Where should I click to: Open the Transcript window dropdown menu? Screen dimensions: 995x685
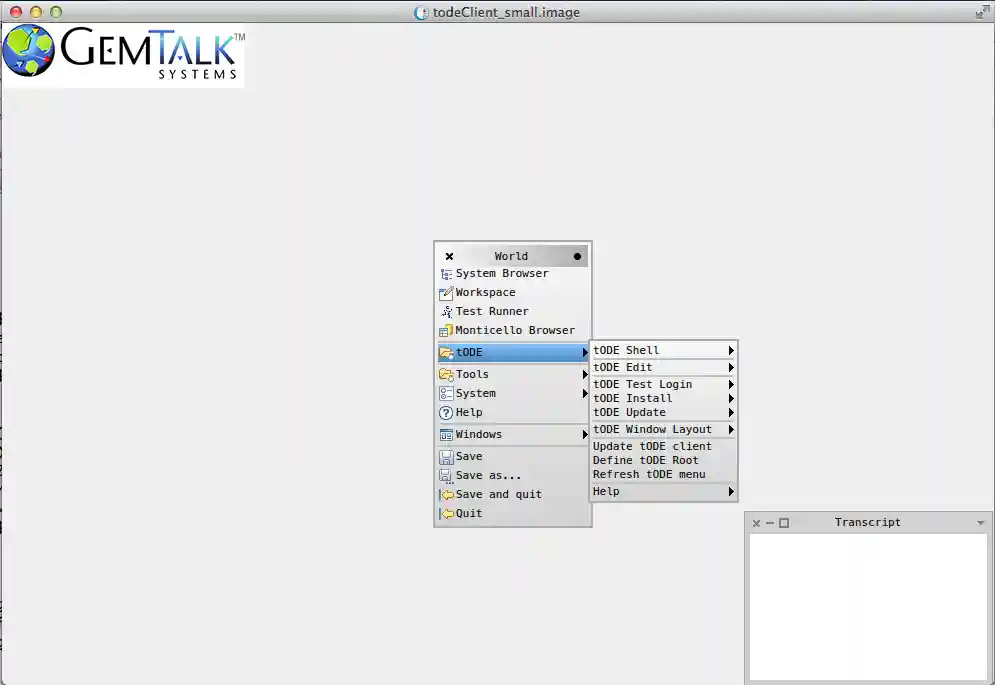(980, 523)
